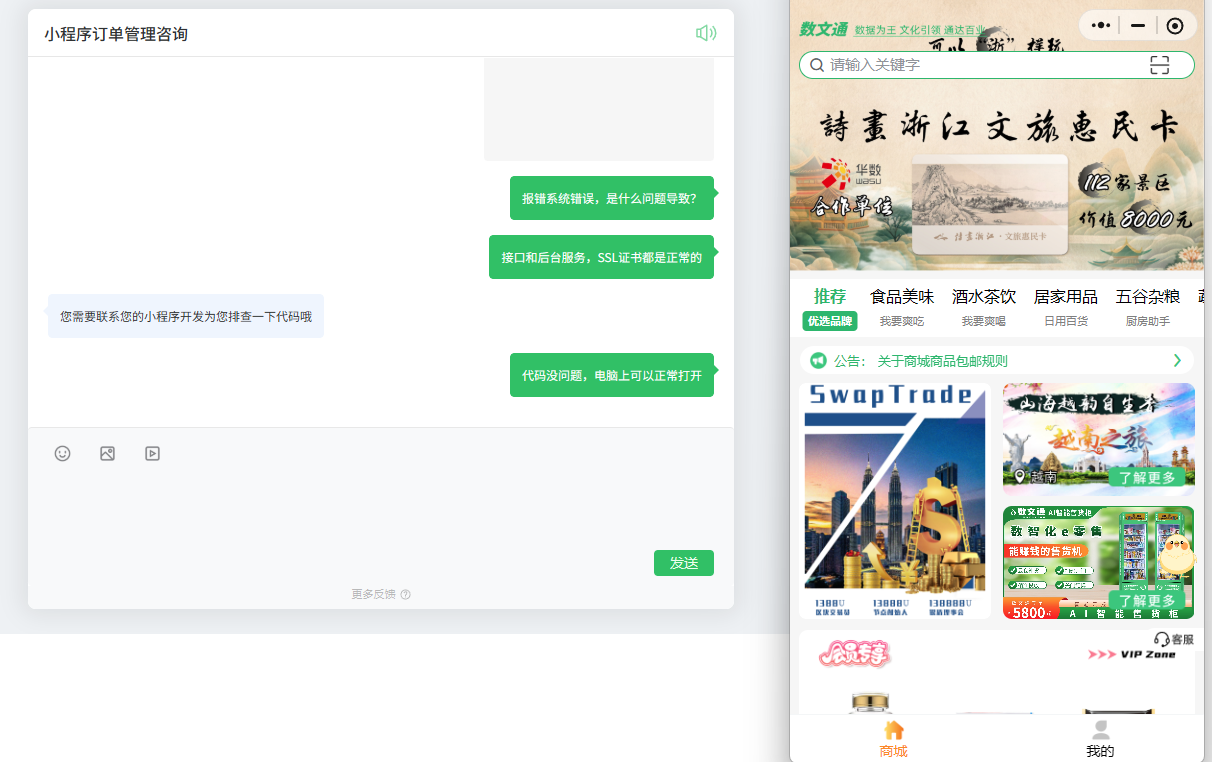The height and width of the screenshot is (762, 1212).
Task: Click the 我要爽吃 subtitle
Action: [902, 321]
